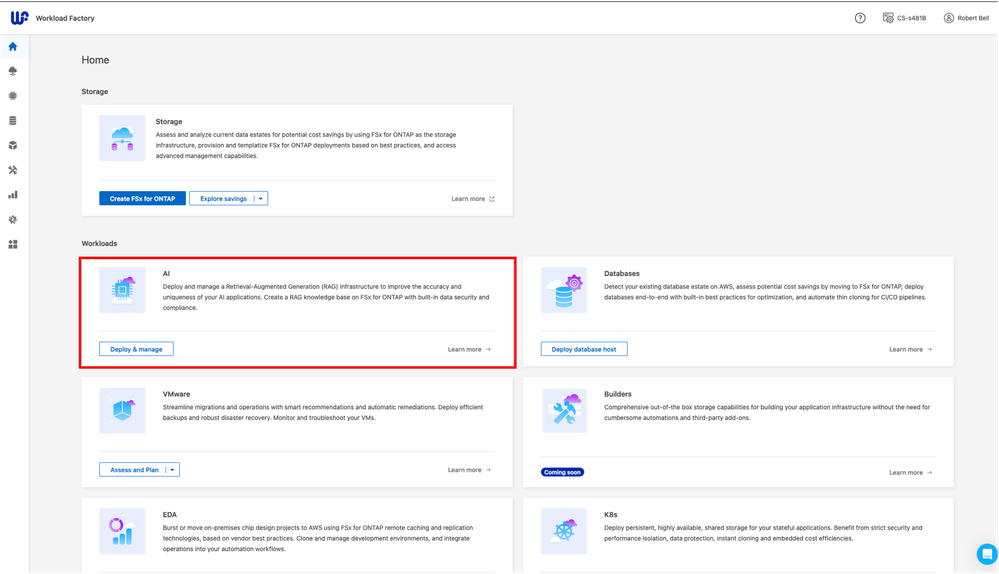
Task: Click the AI card title
Action: tap(166, 273)
